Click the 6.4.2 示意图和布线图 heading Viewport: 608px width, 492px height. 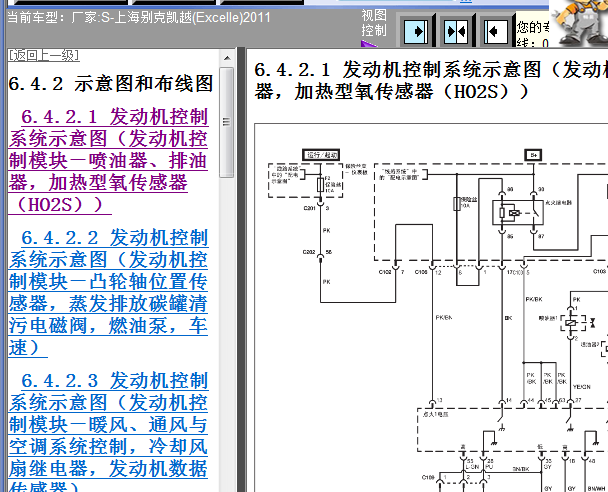click(111, 83)
